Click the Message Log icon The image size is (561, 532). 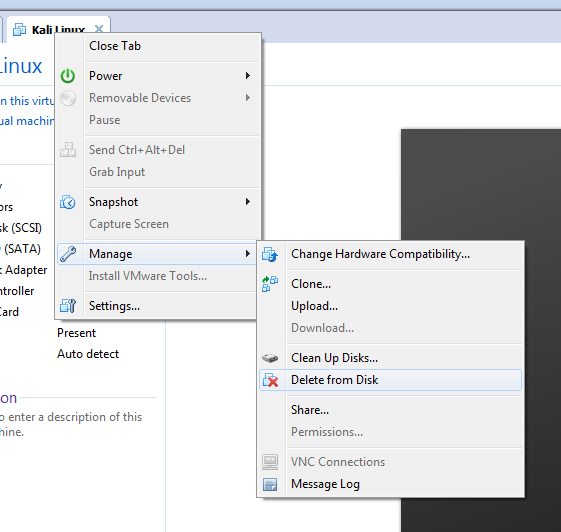tap(270, 484)
